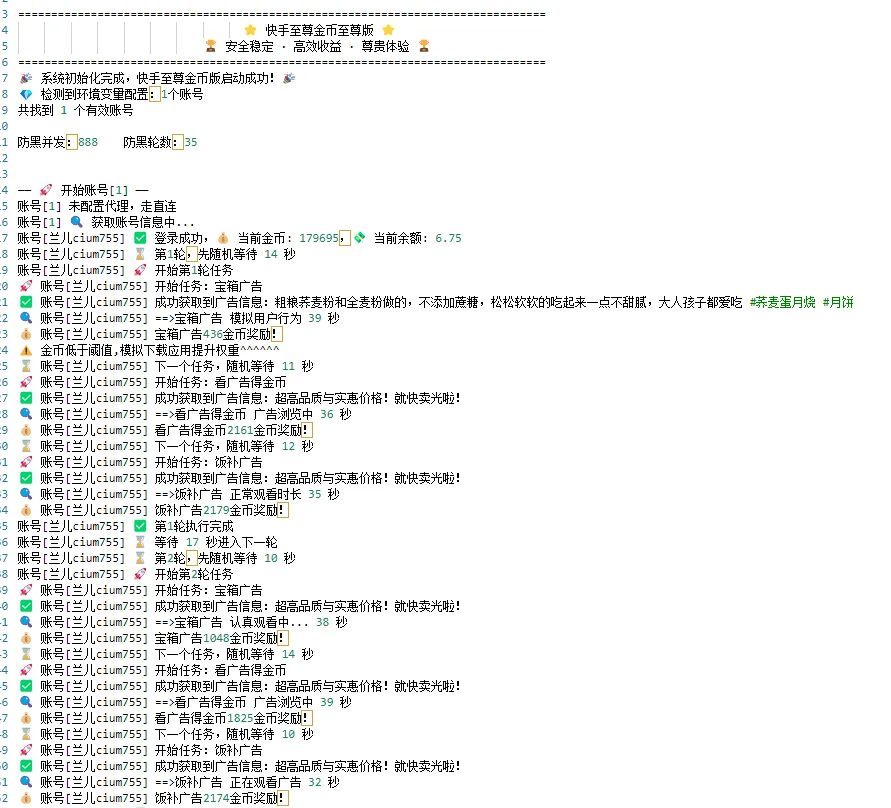Click the green check beside 登录成功
The height and width of the screenshot is (808, 891).
point(140,238)
